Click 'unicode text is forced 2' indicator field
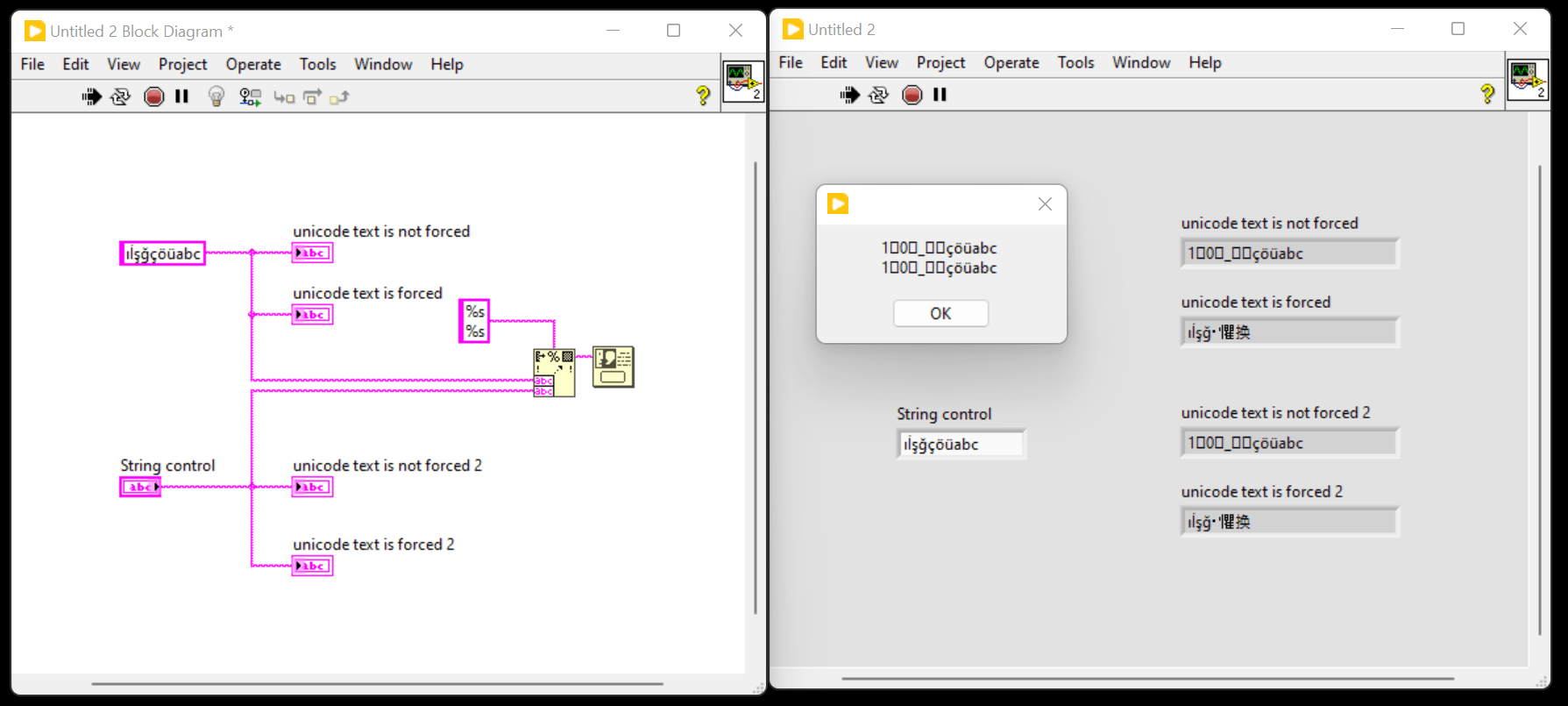Viewport: 1568px width, 706px height. point(1289,522)
